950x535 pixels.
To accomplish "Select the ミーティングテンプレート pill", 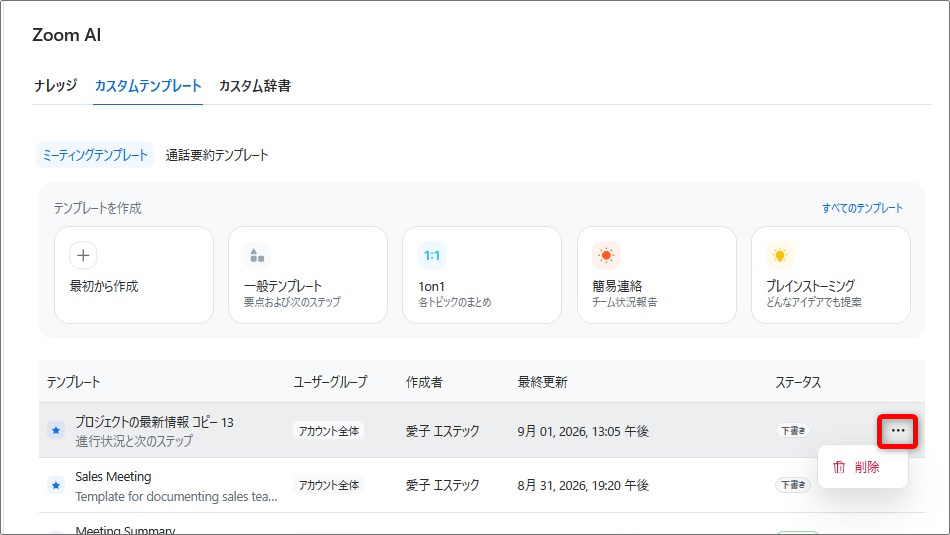I will [x=95, y=155].
